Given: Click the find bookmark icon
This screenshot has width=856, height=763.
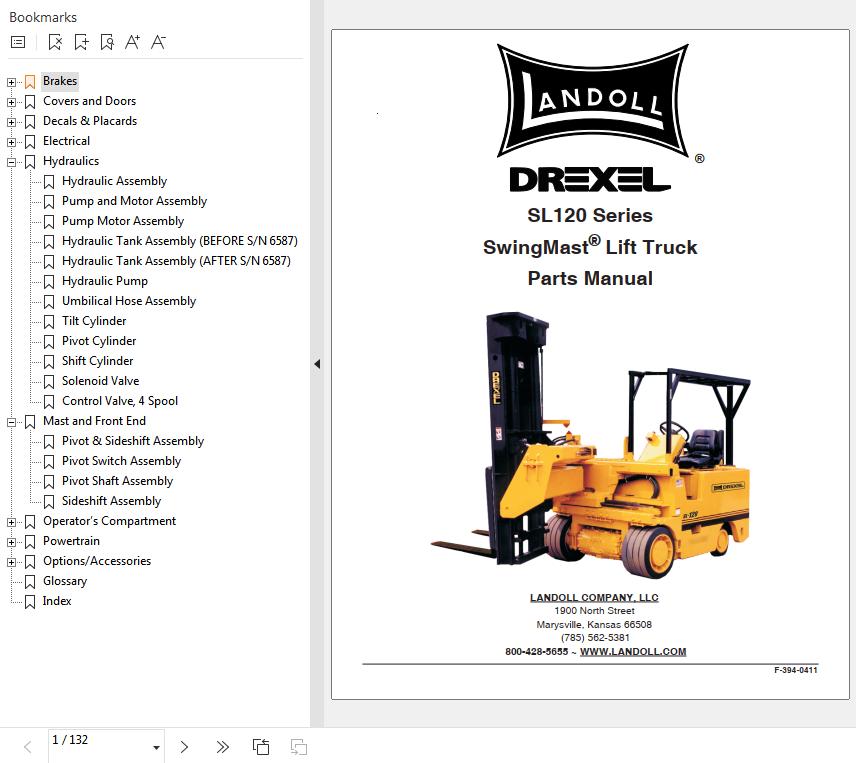Looking at the screenshot, I should pos(107,42).
